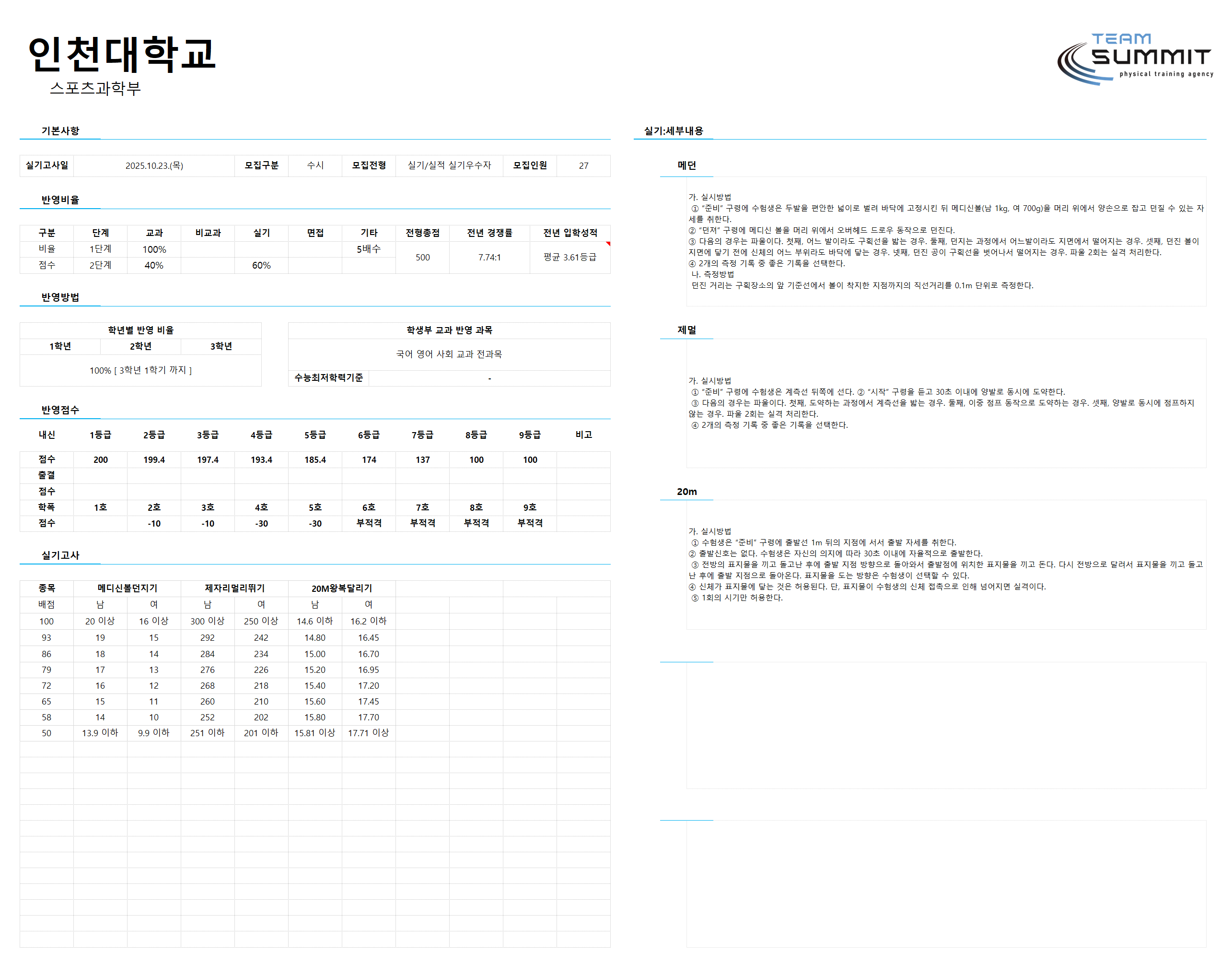Click the 메던 subsection heading
This screenshot has height=964, width=1232.
tap(686, 165)
